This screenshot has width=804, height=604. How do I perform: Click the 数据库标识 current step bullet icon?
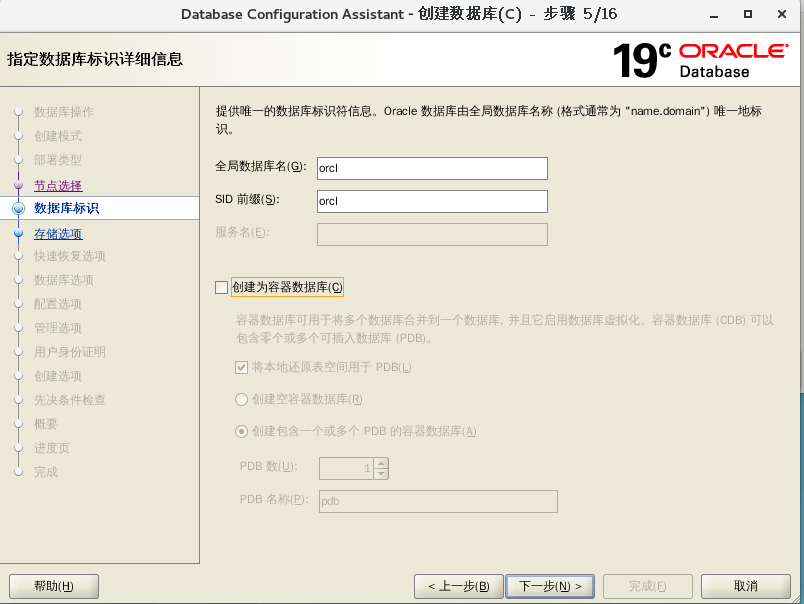pos(18,209)
